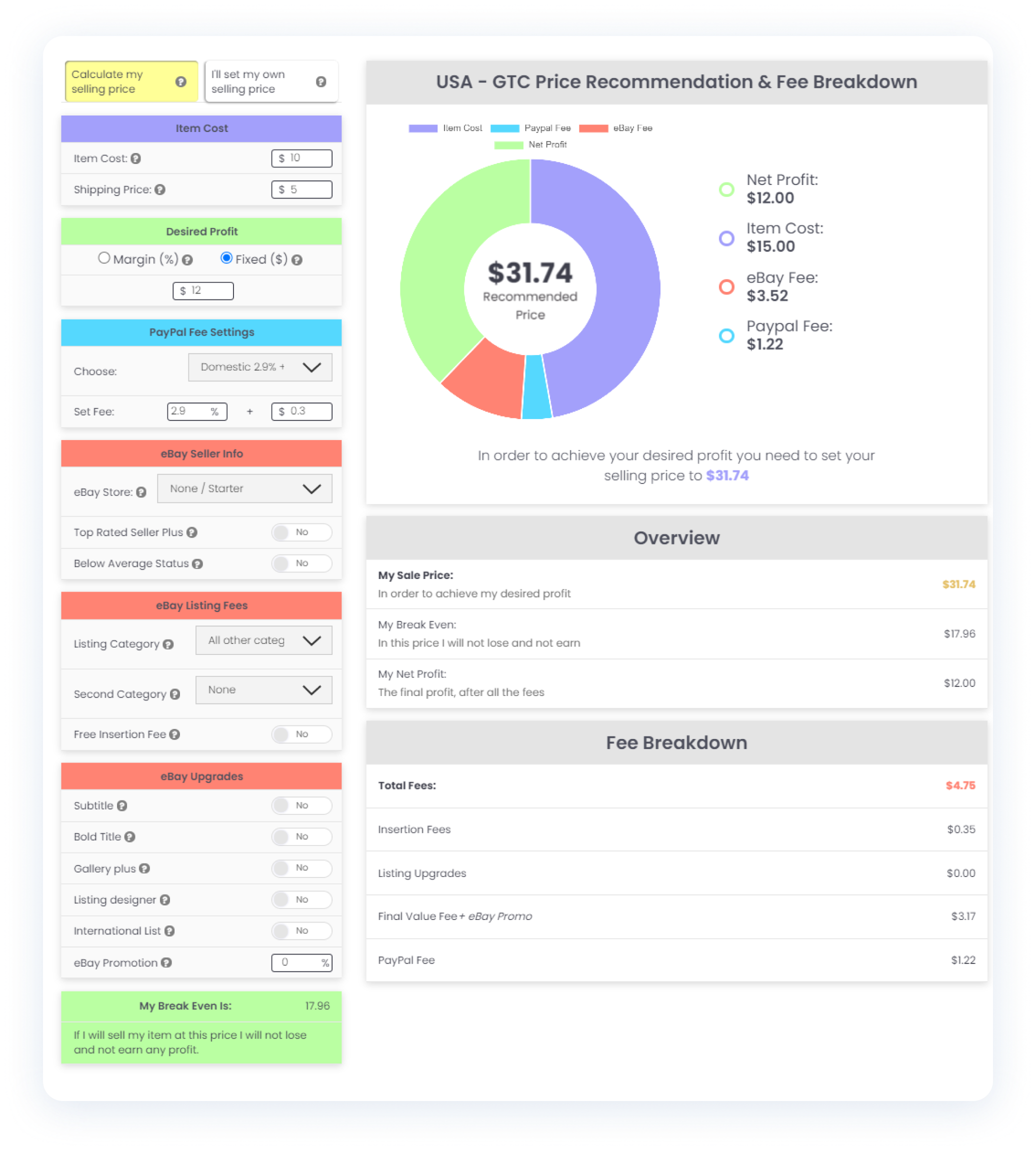Click the PayPal percentage fee field
The width and height of the screenshot is (1036, 1151).
(x=197, y=411)
